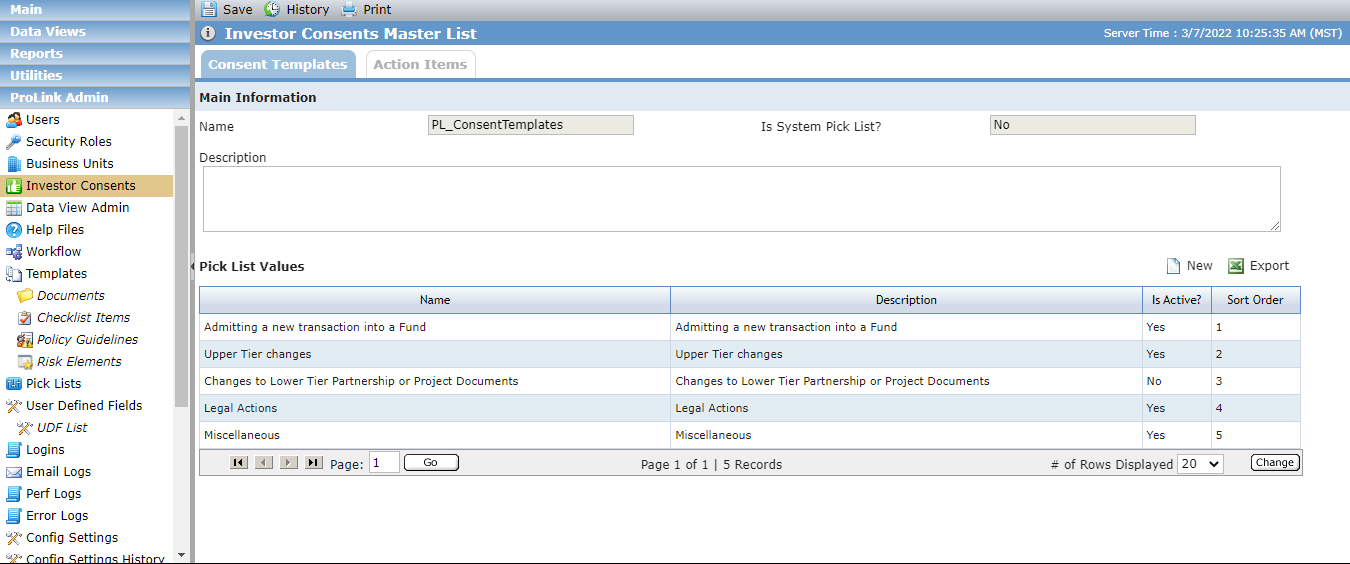Click the Error Logs icon
The height and width of the screenshot is (564, 1350).
tap(14, 516)
